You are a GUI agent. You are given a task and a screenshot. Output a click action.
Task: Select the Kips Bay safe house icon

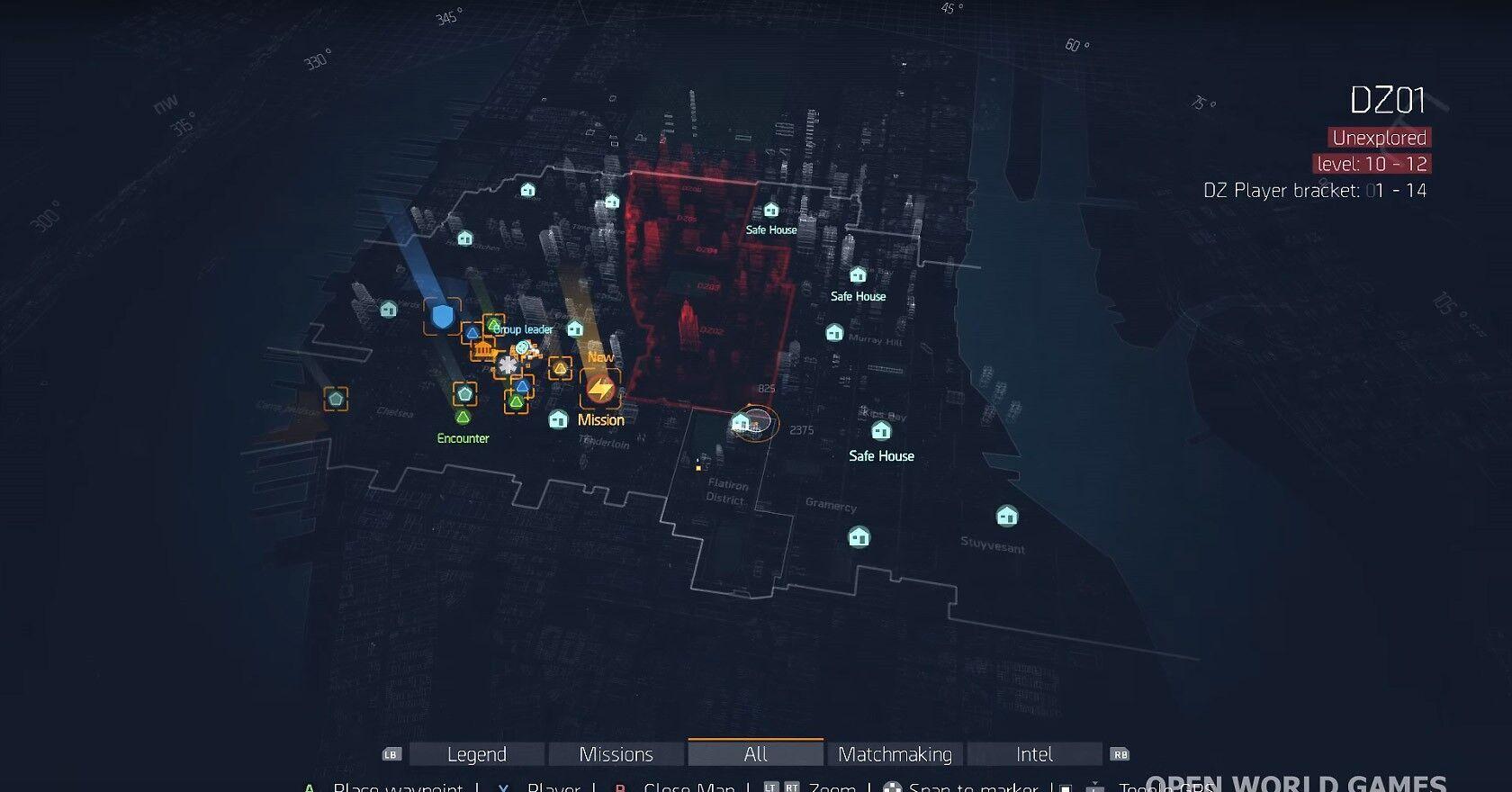pos(881,431)
